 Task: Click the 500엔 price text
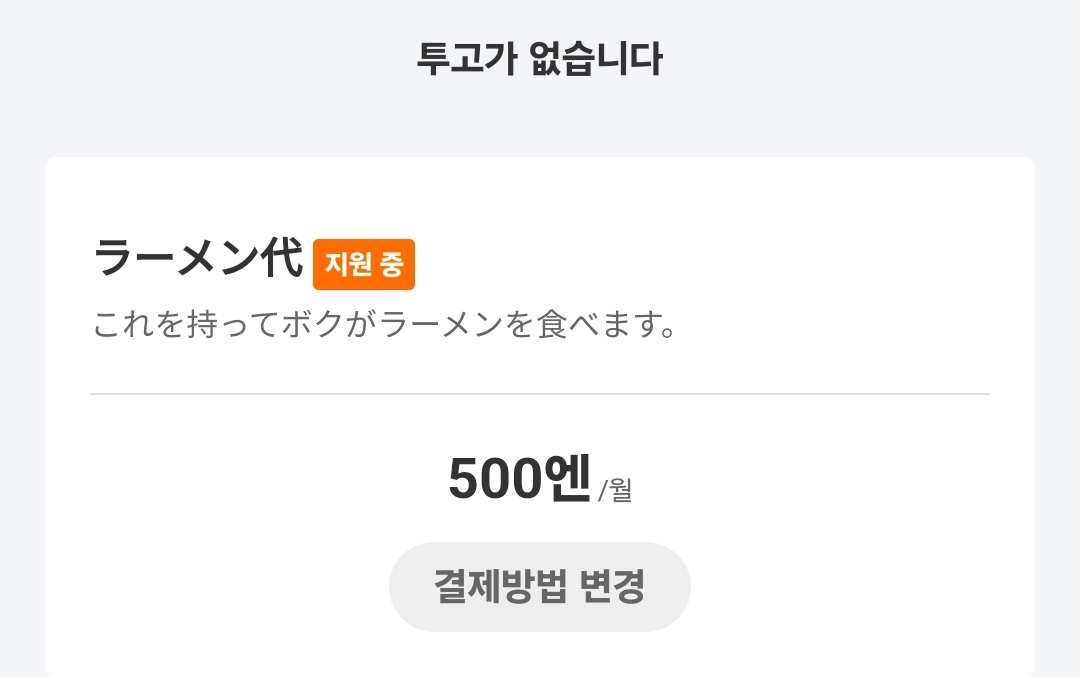point(519,479)
